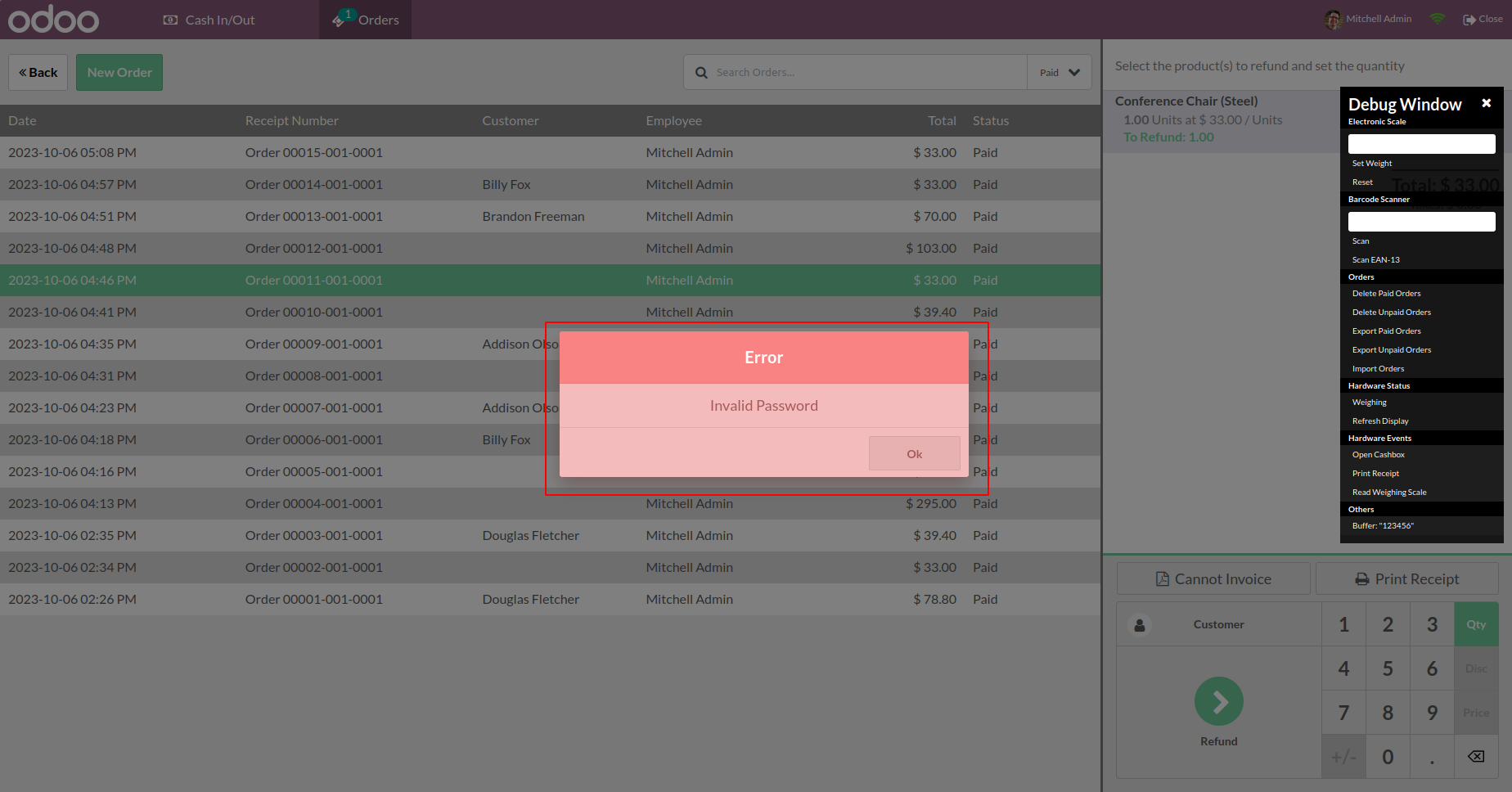
Task: Click the Odoo logo
Action: tap(53, 20)
